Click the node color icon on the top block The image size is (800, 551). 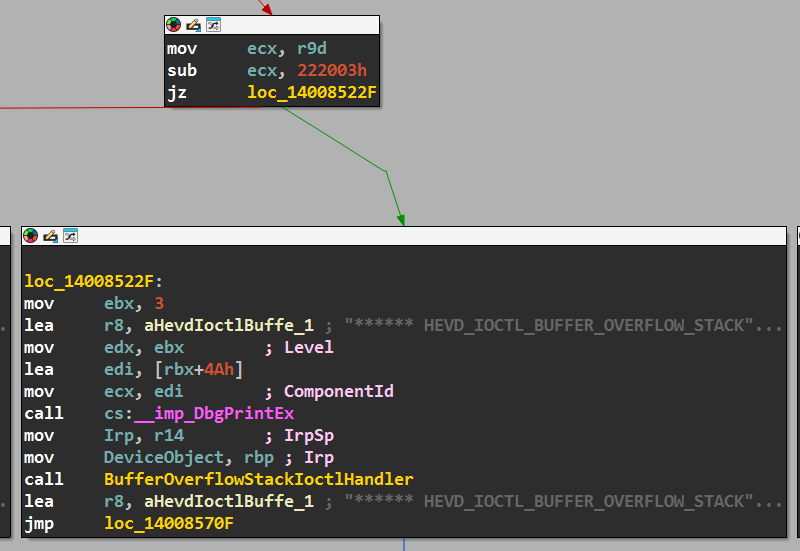174,25
